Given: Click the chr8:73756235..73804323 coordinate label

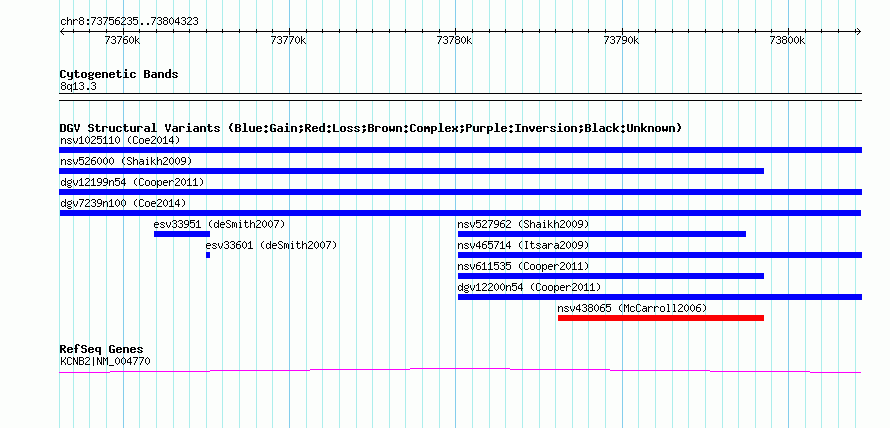Looking at the screenshot, I should tap(129, 22).
